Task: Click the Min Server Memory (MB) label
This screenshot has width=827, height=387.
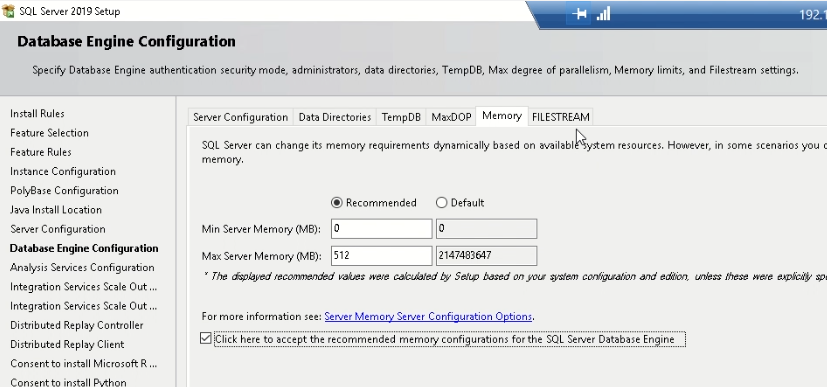Action: [261, 229]
